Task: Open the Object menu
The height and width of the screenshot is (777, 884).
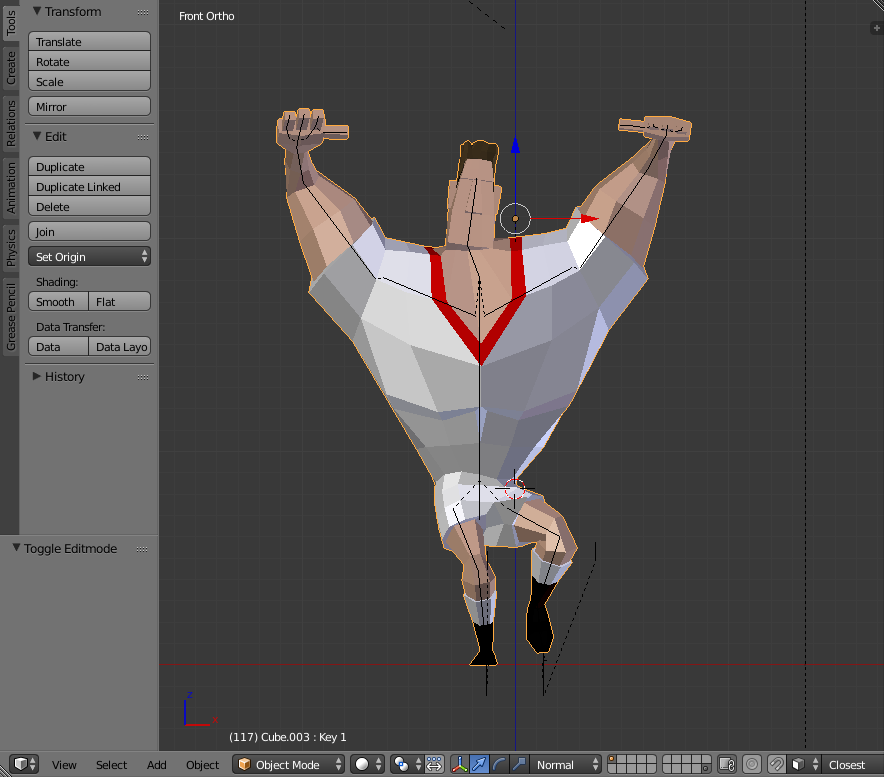Action: [202, 765]
